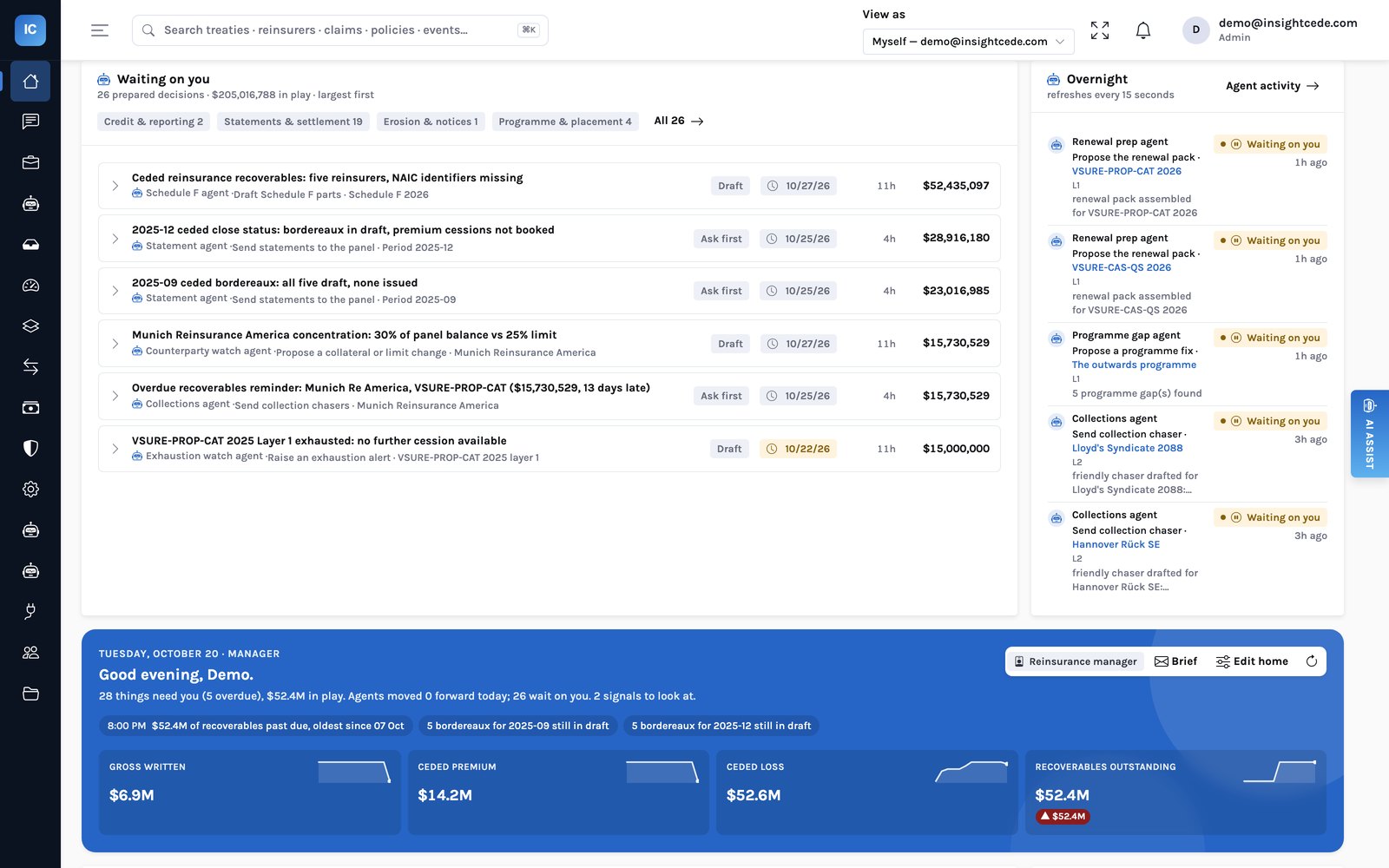
Task: Open the Agent activity link
Action: (x=1273, y=86)
